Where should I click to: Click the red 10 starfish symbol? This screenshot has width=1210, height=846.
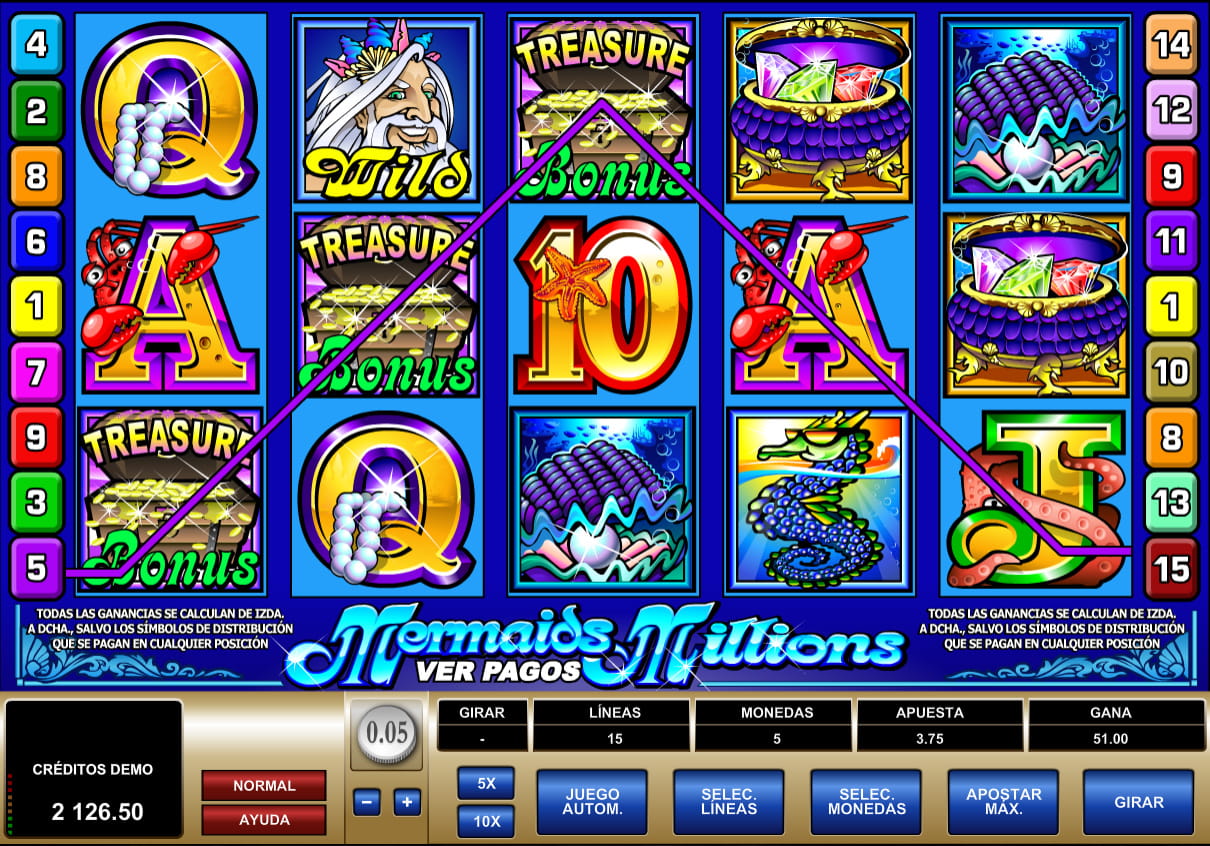click(x=602, y=303)
